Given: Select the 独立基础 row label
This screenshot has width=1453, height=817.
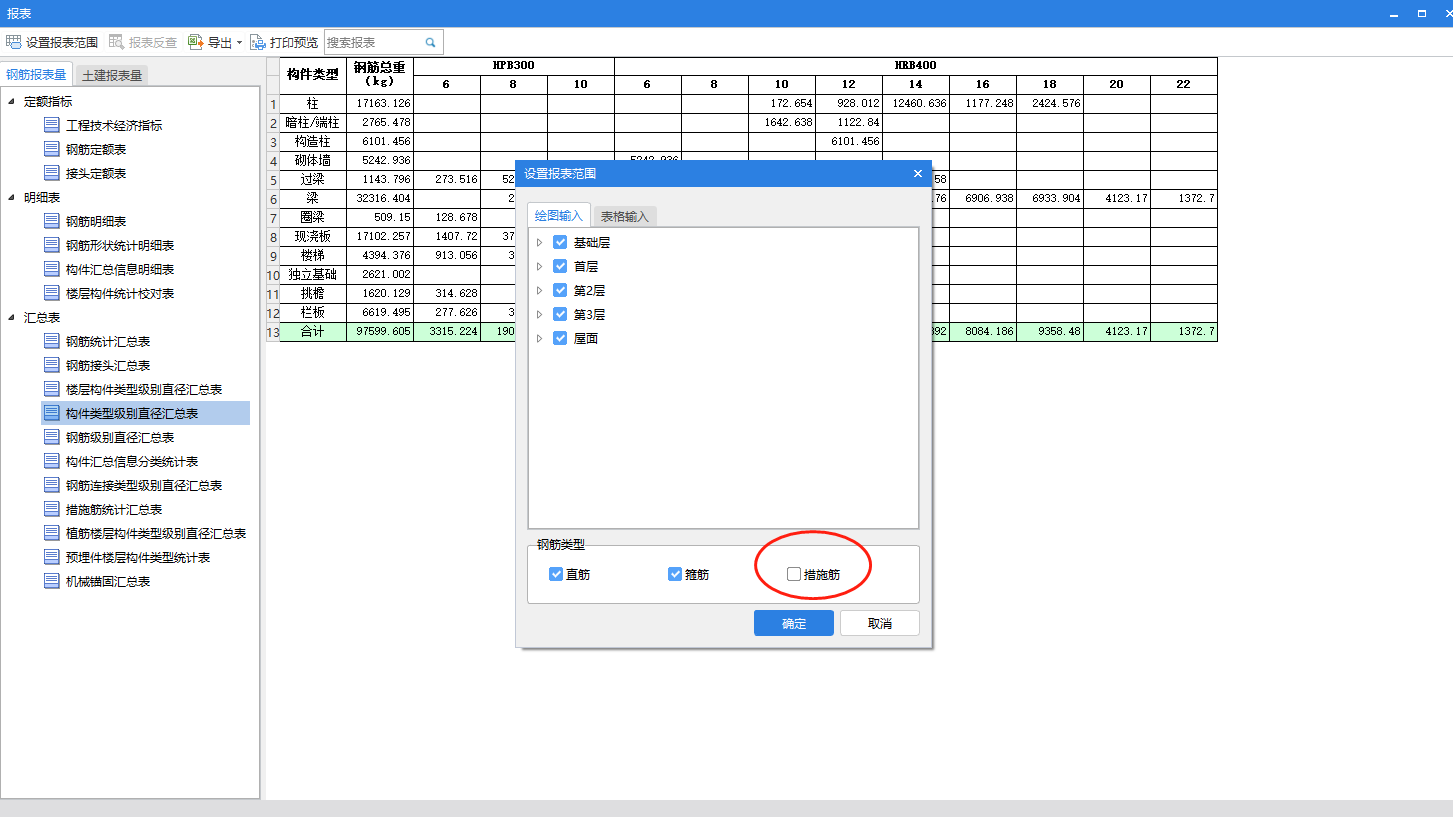Looking at the screenshot, I should (312, 274).
